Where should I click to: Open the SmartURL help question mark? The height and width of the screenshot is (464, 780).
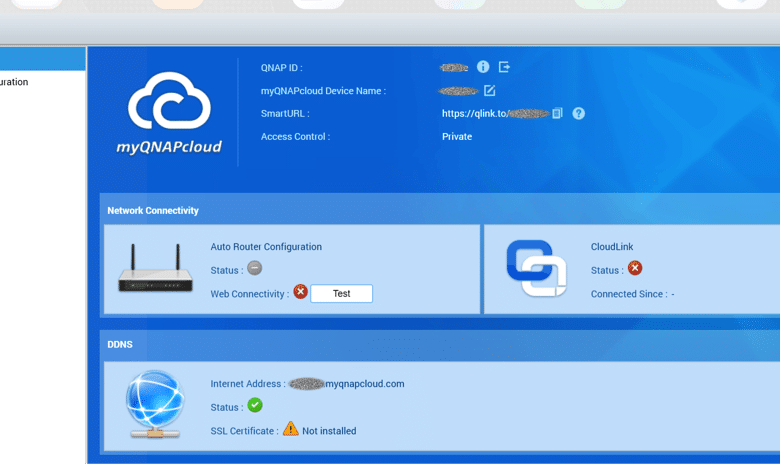pos(578,113)
